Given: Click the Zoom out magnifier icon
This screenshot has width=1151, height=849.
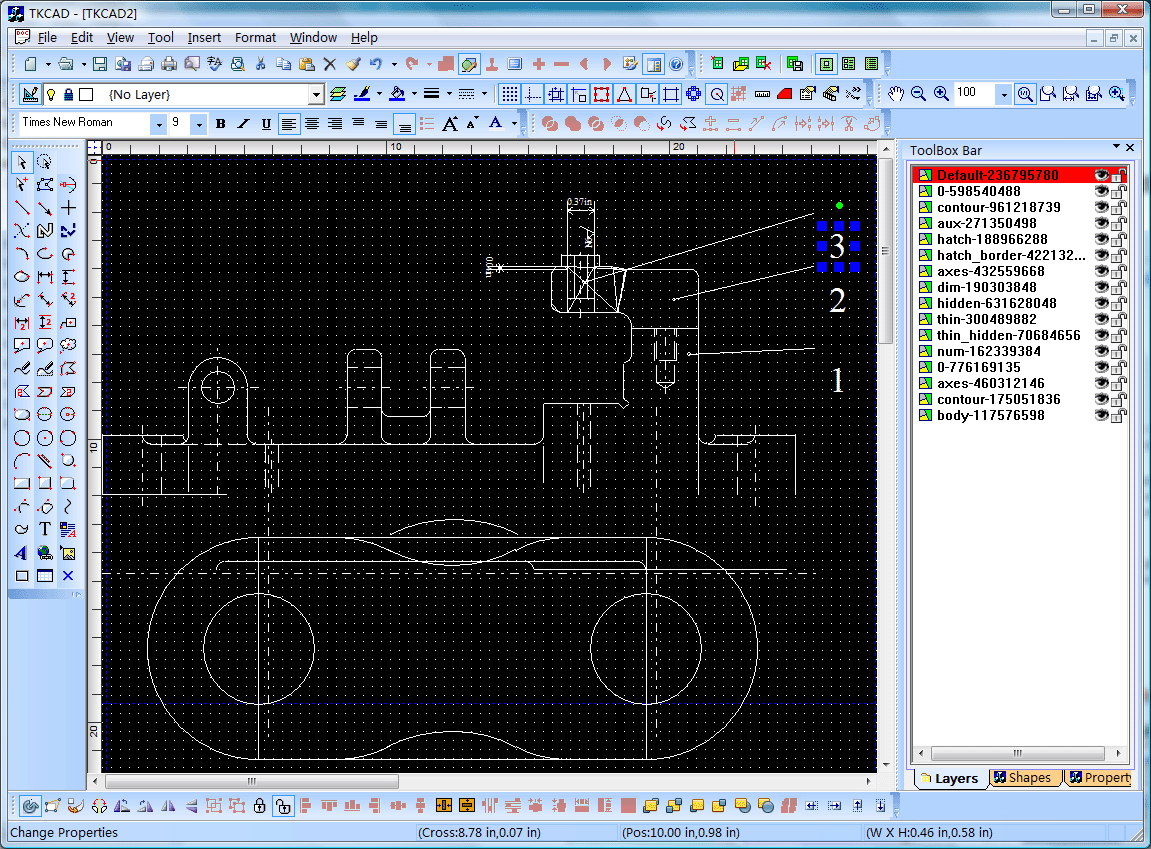Looking at the screenshot, I should click(918, 94).
